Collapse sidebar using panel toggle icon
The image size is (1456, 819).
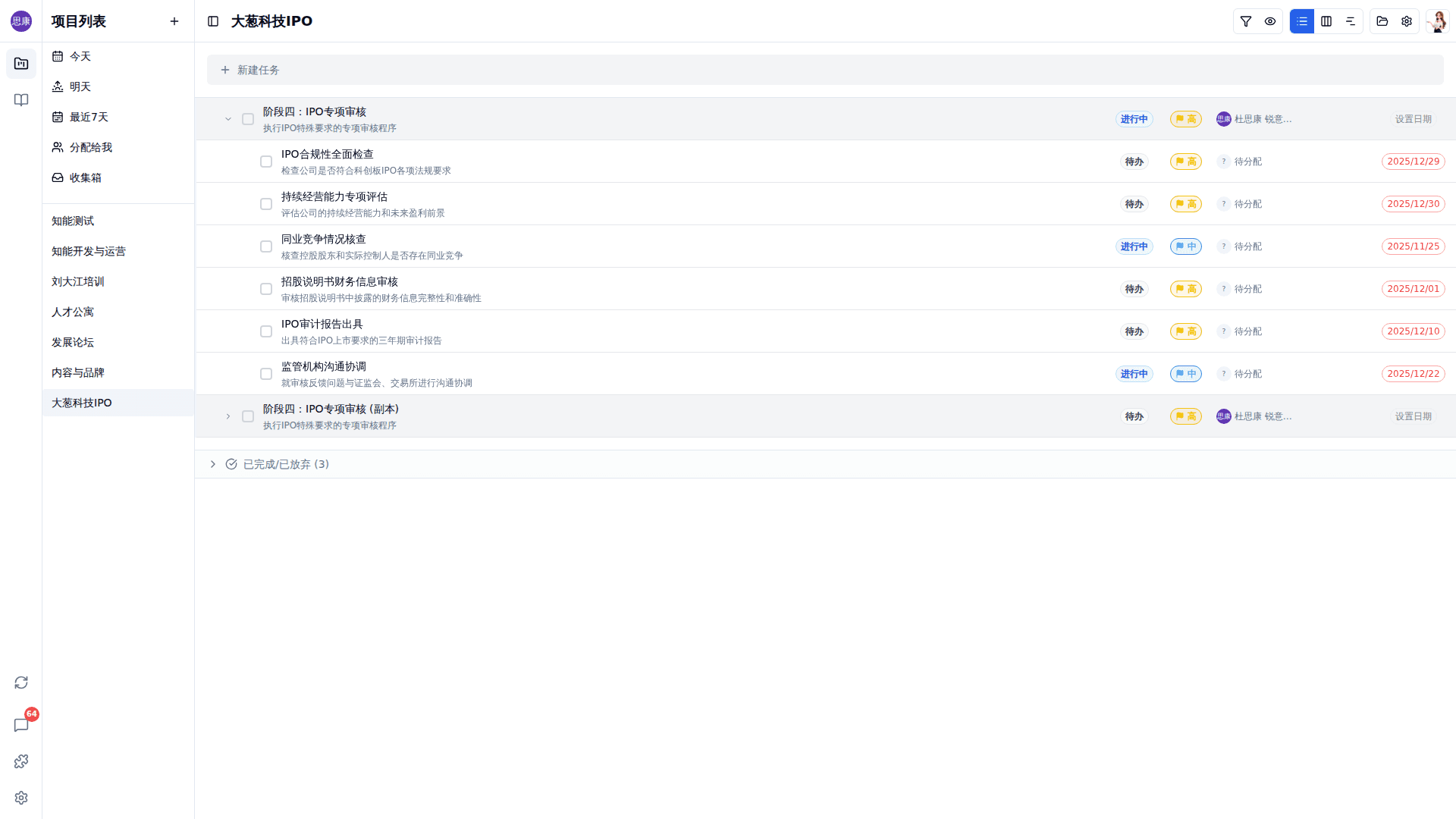click(x=213, y=21)
